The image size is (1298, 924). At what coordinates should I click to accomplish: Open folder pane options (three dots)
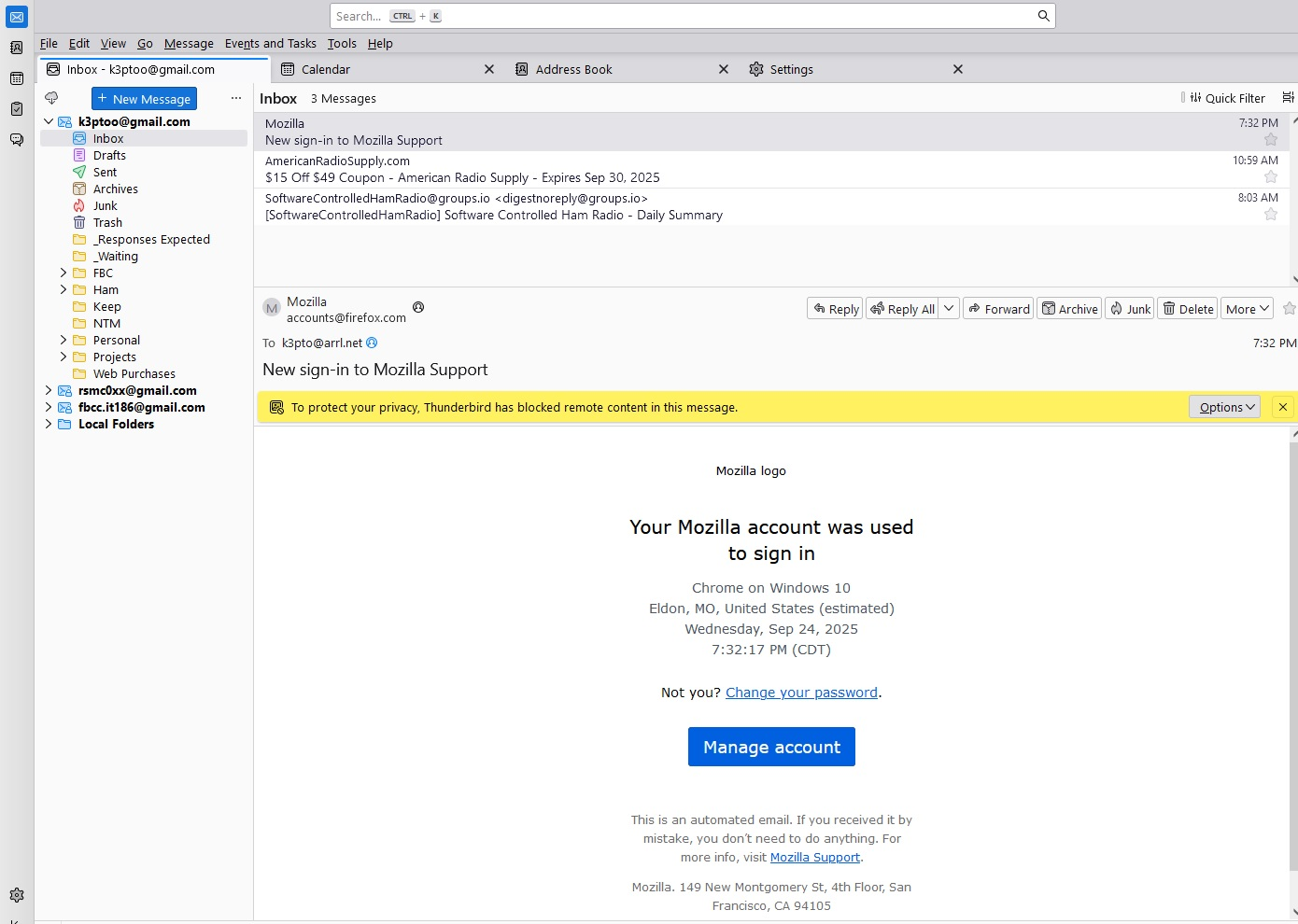point(236,98)
